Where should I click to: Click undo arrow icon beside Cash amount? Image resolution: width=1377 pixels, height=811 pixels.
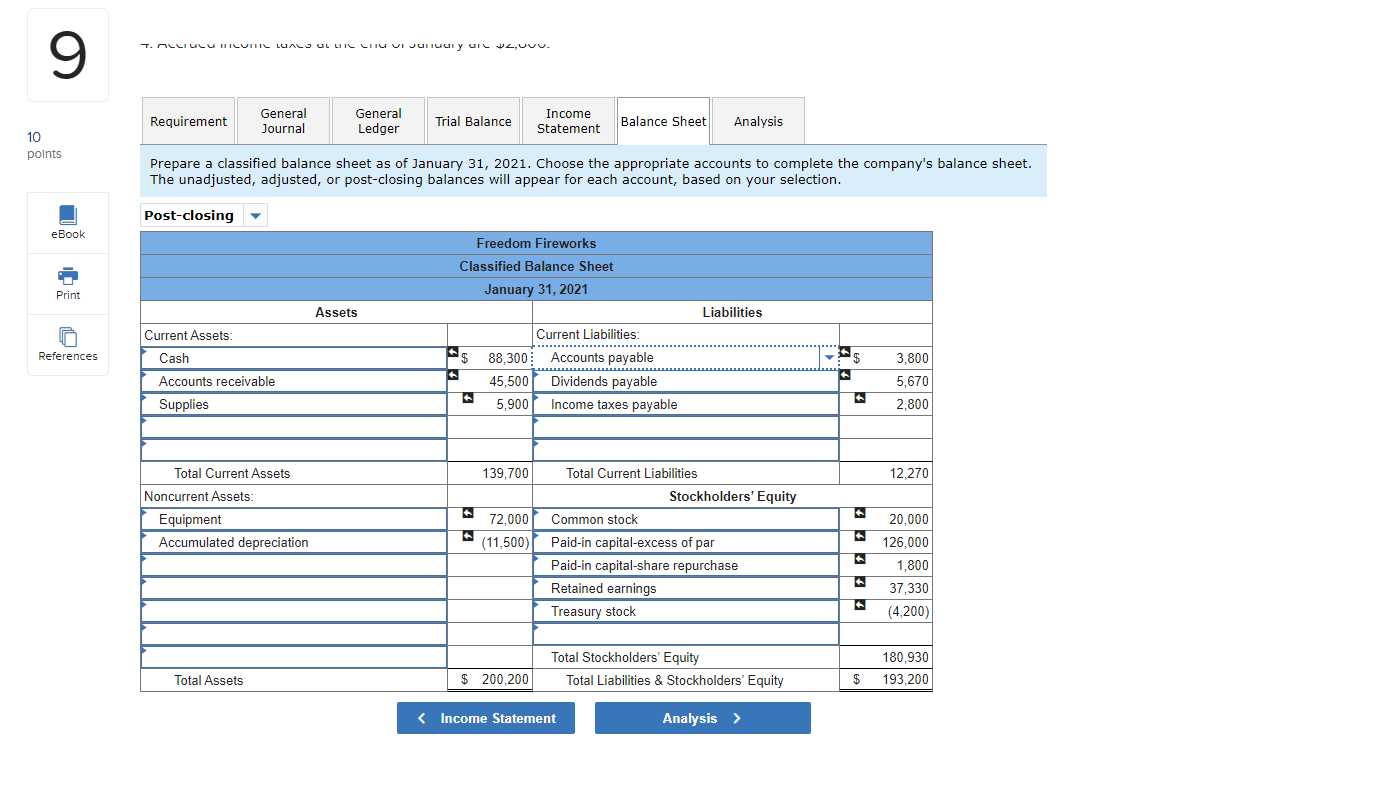453,352
